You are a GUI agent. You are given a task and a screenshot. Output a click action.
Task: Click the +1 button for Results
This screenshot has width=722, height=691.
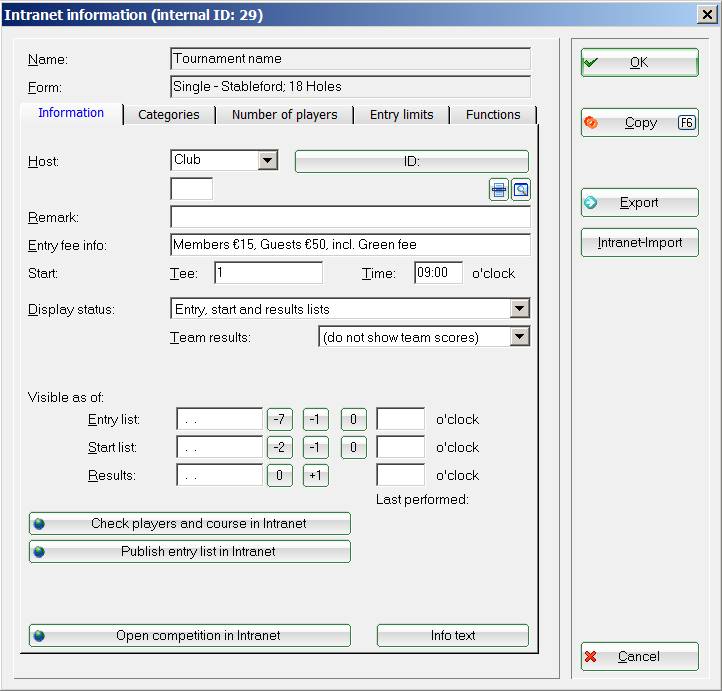[317, 476]
